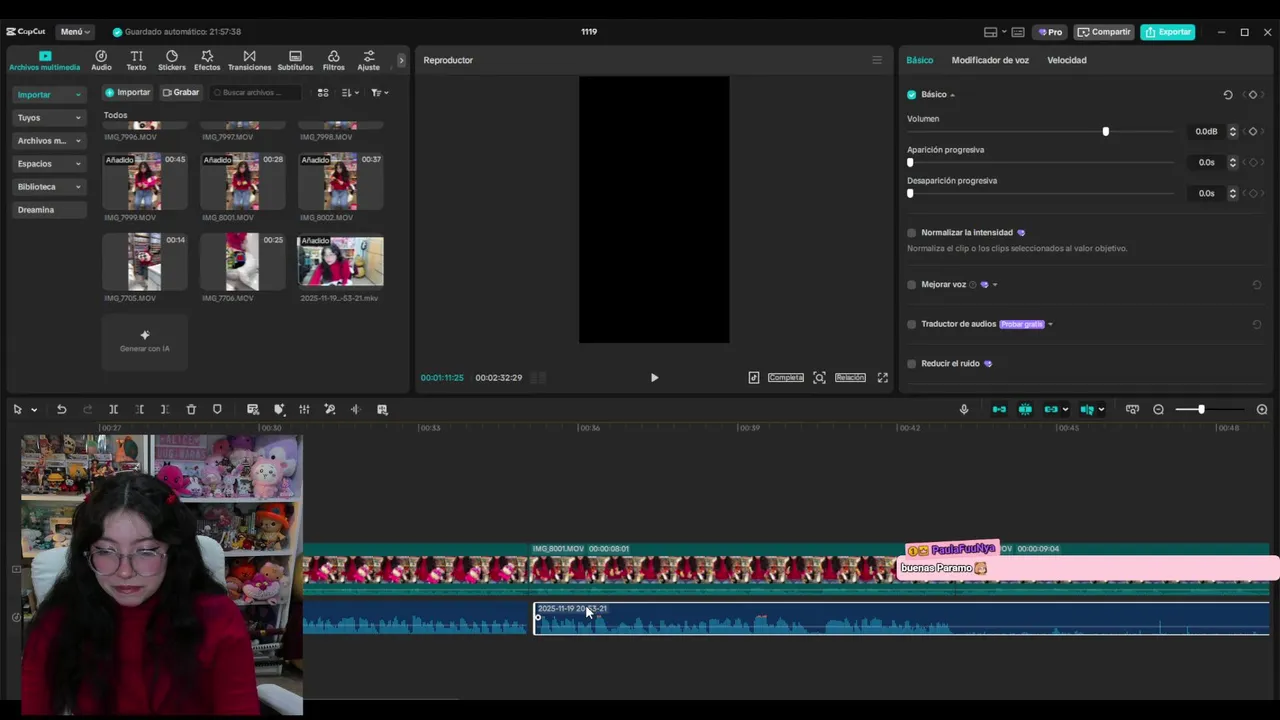Open the selection tool dropdown arrow

pyautogui.click(x=34, y=410)
